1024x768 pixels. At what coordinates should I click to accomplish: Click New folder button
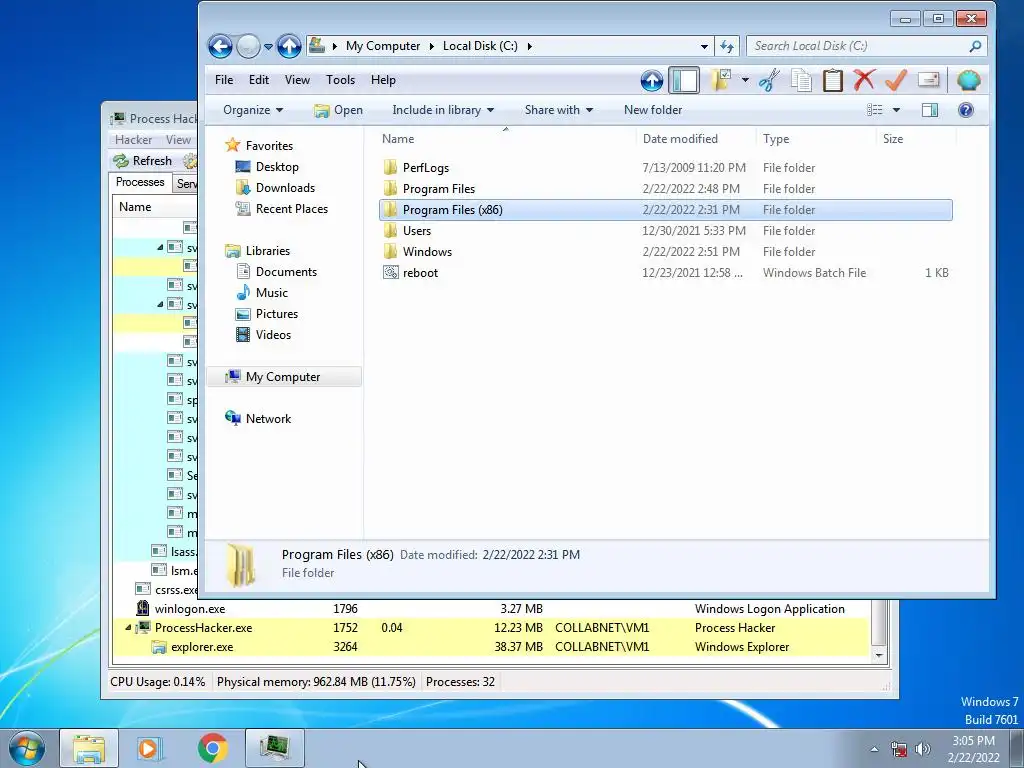653,110
